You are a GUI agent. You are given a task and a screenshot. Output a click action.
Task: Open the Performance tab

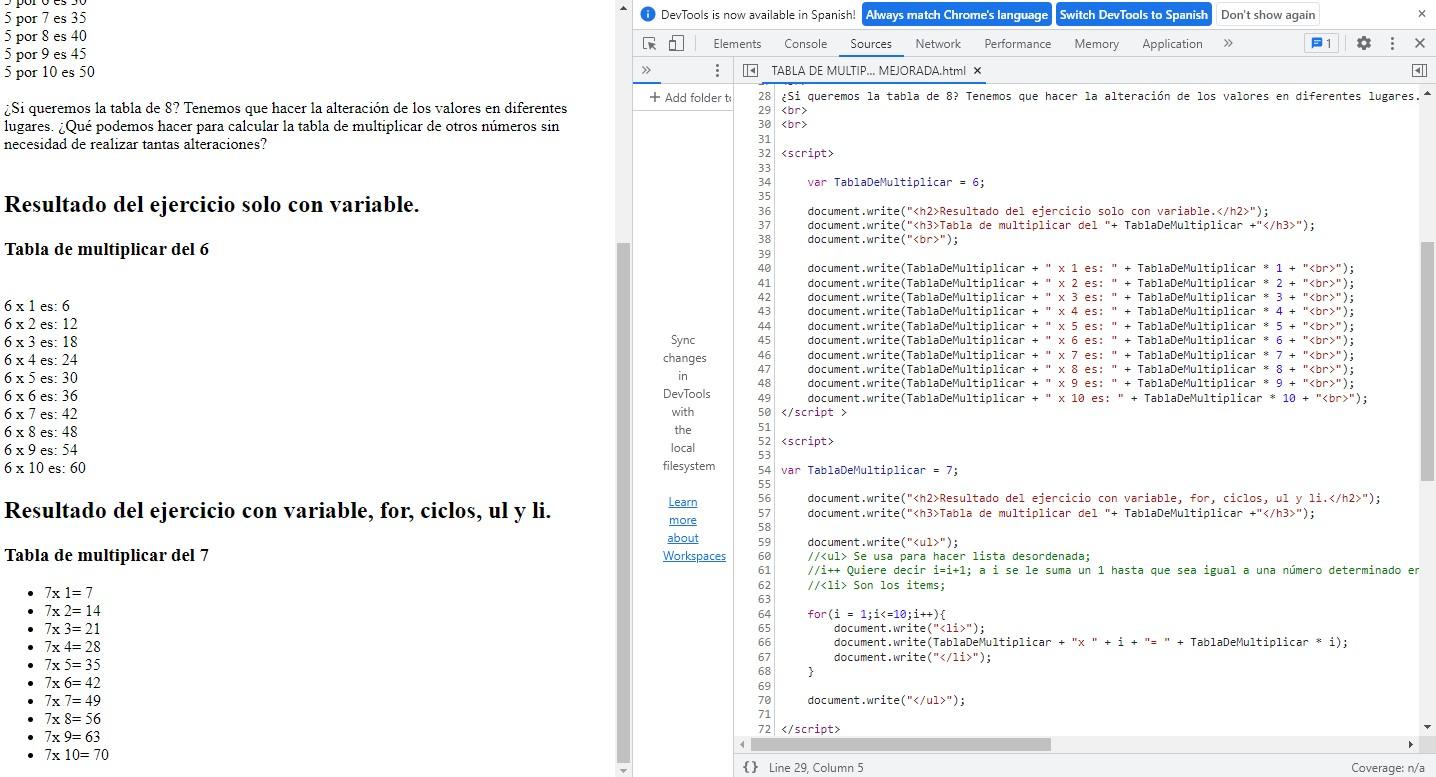click(x=1017, y=43)
